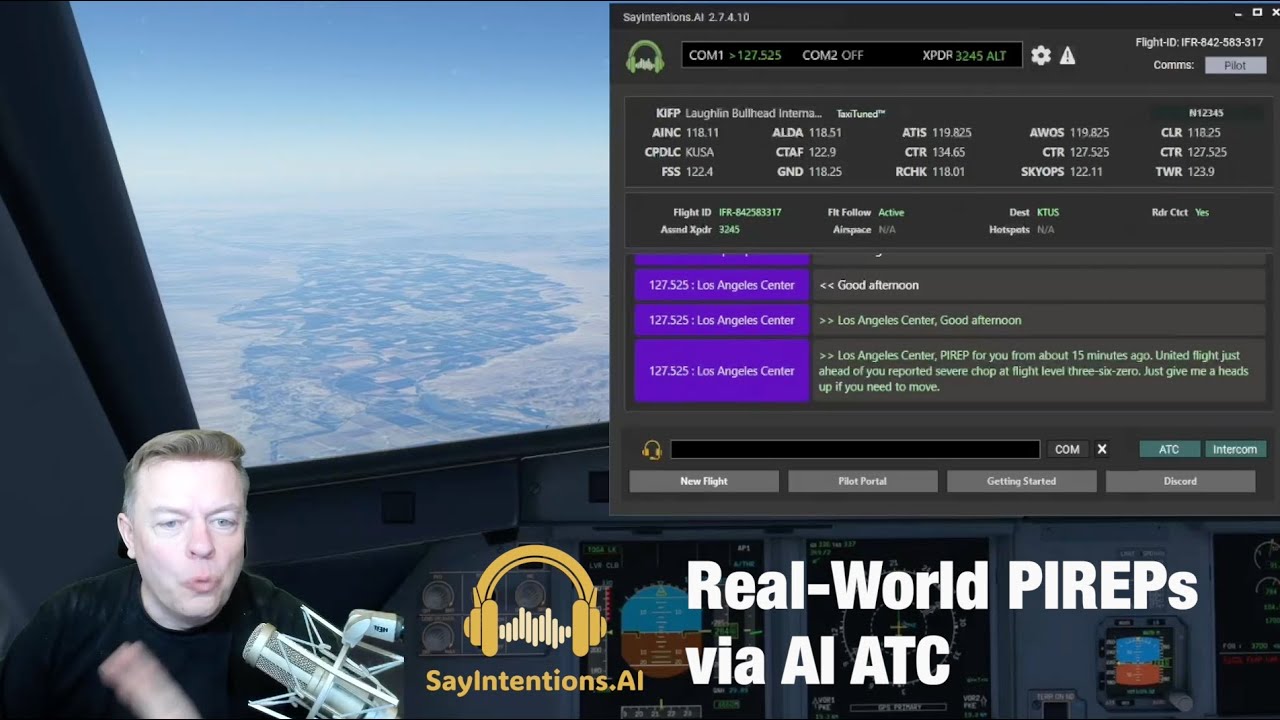Maximize the SayIntentions.AI window
1280x720 pixels.
click(1257, 12)
